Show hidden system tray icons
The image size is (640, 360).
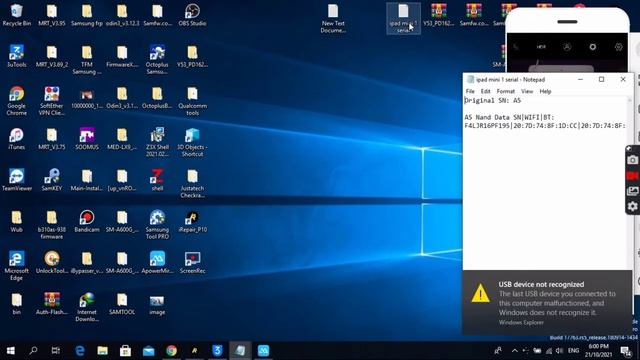515,351
